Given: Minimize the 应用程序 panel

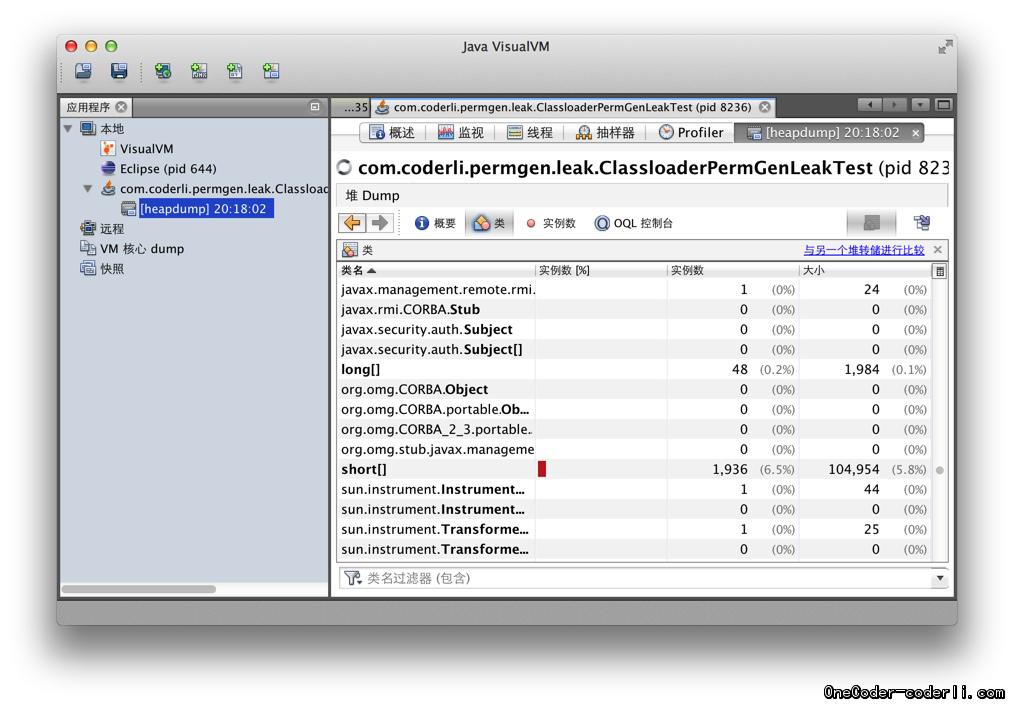Looking at the screenshot, I should coord(315,107).
